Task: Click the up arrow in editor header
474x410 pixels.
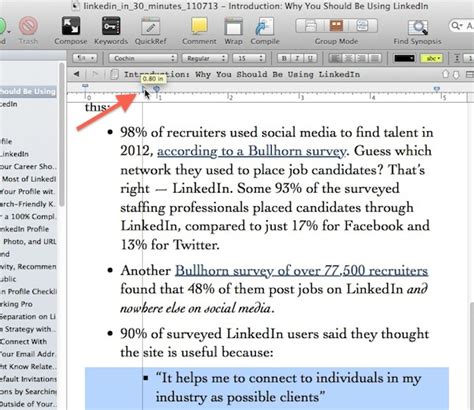Action: [x=445, y=74]
